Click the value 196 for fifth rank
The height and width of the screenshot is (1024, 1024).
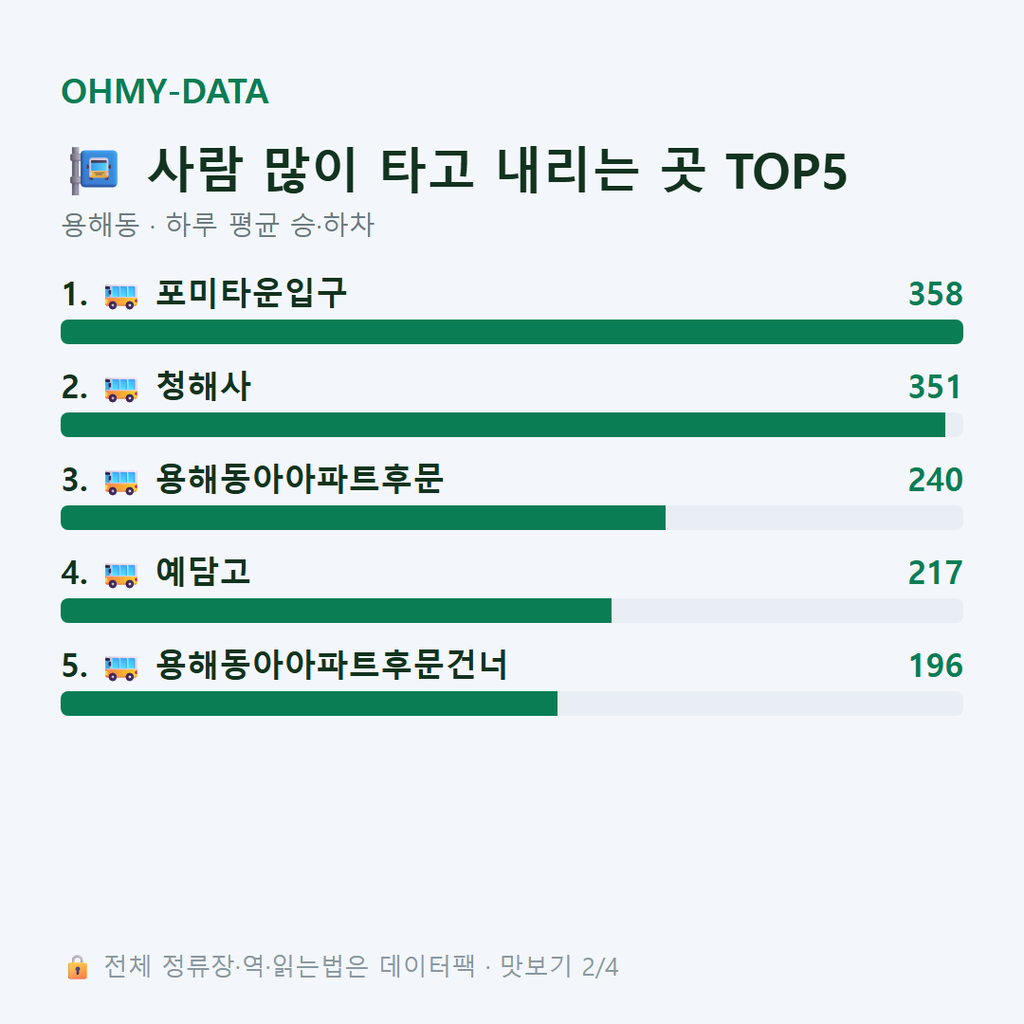tap(935, 665)
